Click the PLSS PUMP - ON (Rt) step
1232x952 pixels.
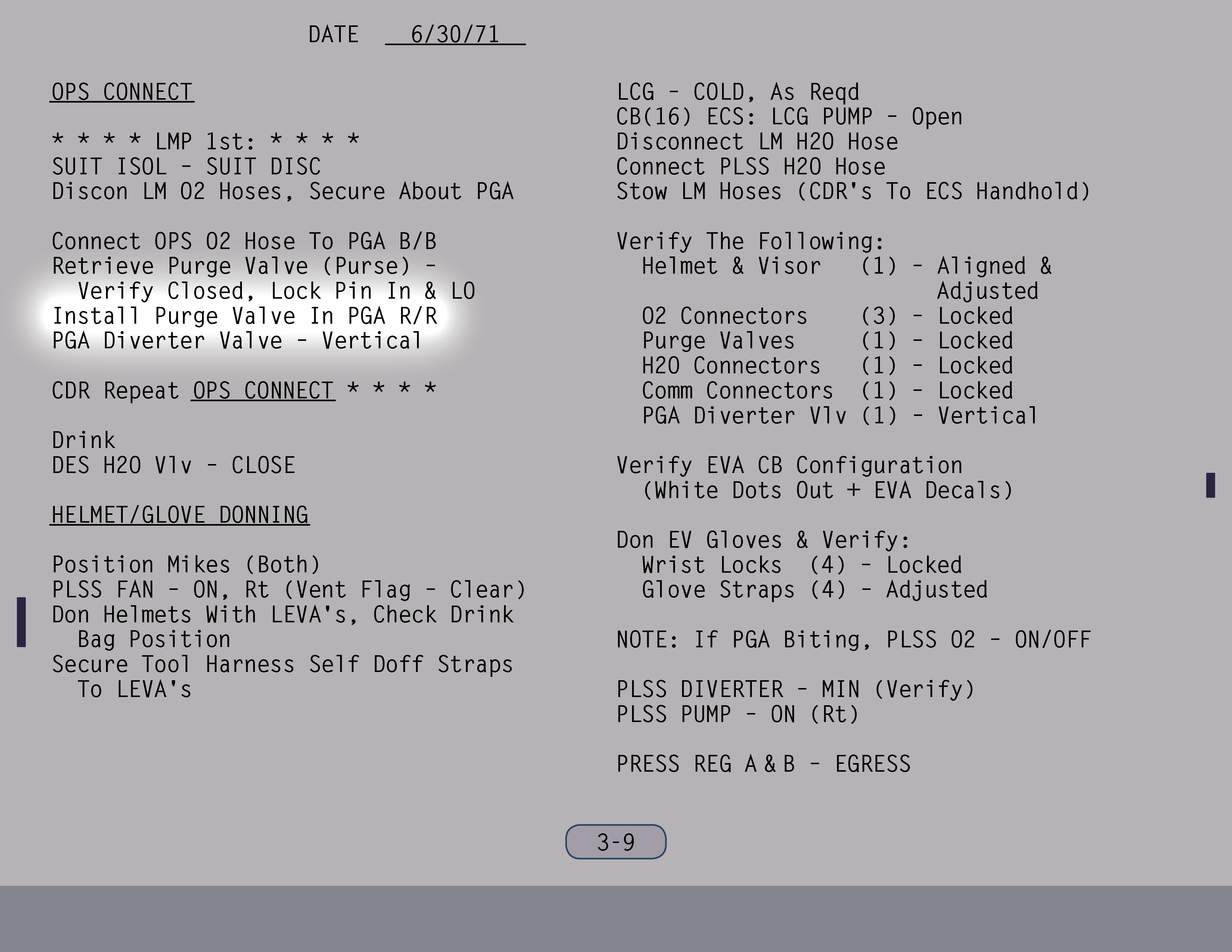tap(737, 715)
